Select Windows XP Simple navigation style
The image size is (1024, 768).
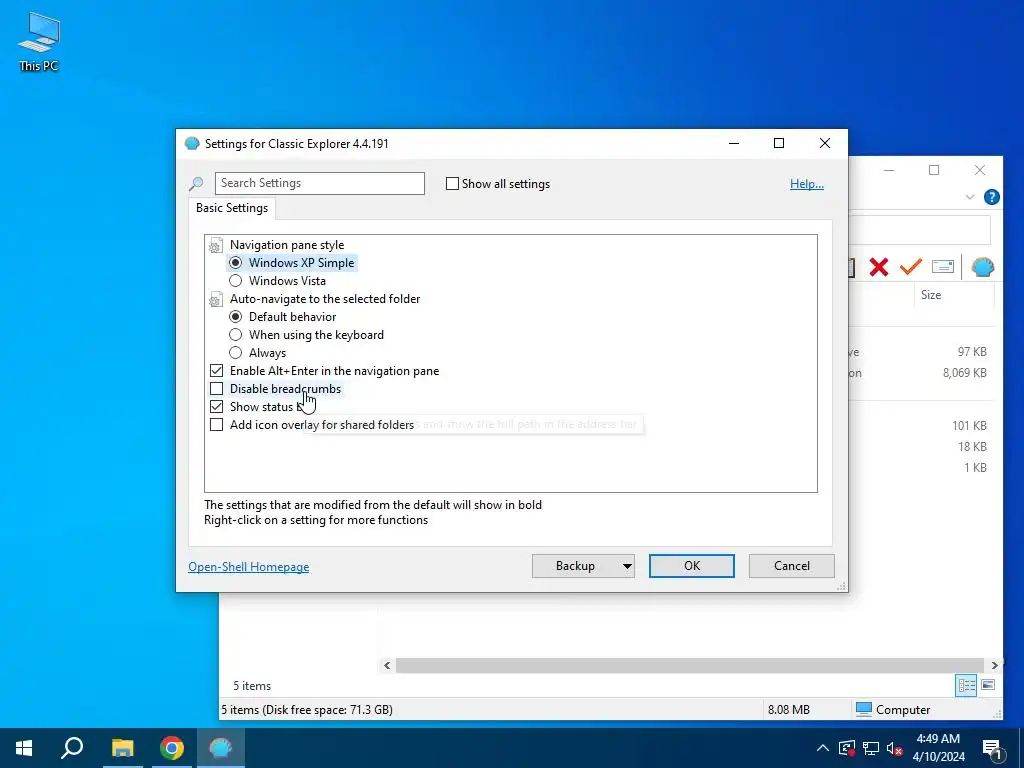tap(236, 263)
